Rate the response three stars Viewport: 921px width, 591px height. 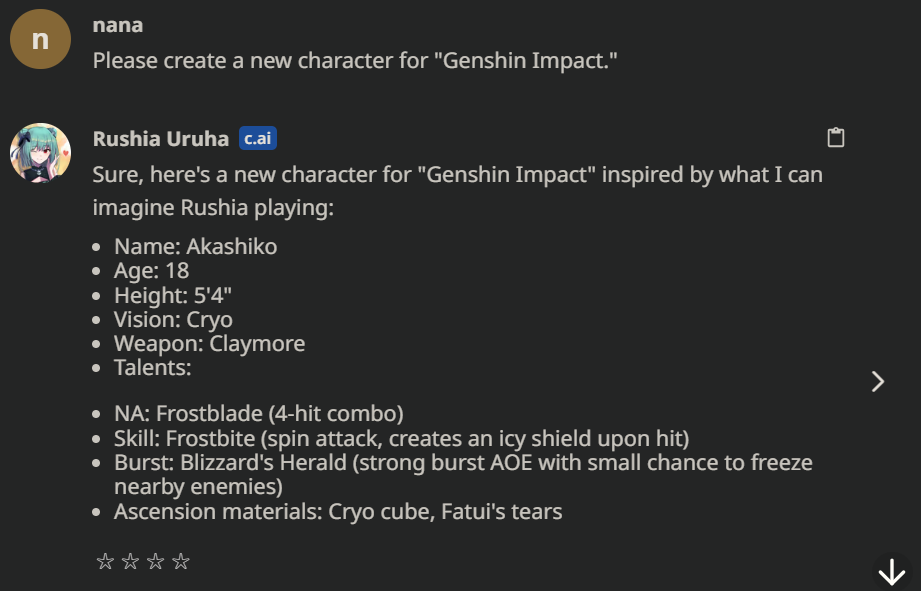156,562
